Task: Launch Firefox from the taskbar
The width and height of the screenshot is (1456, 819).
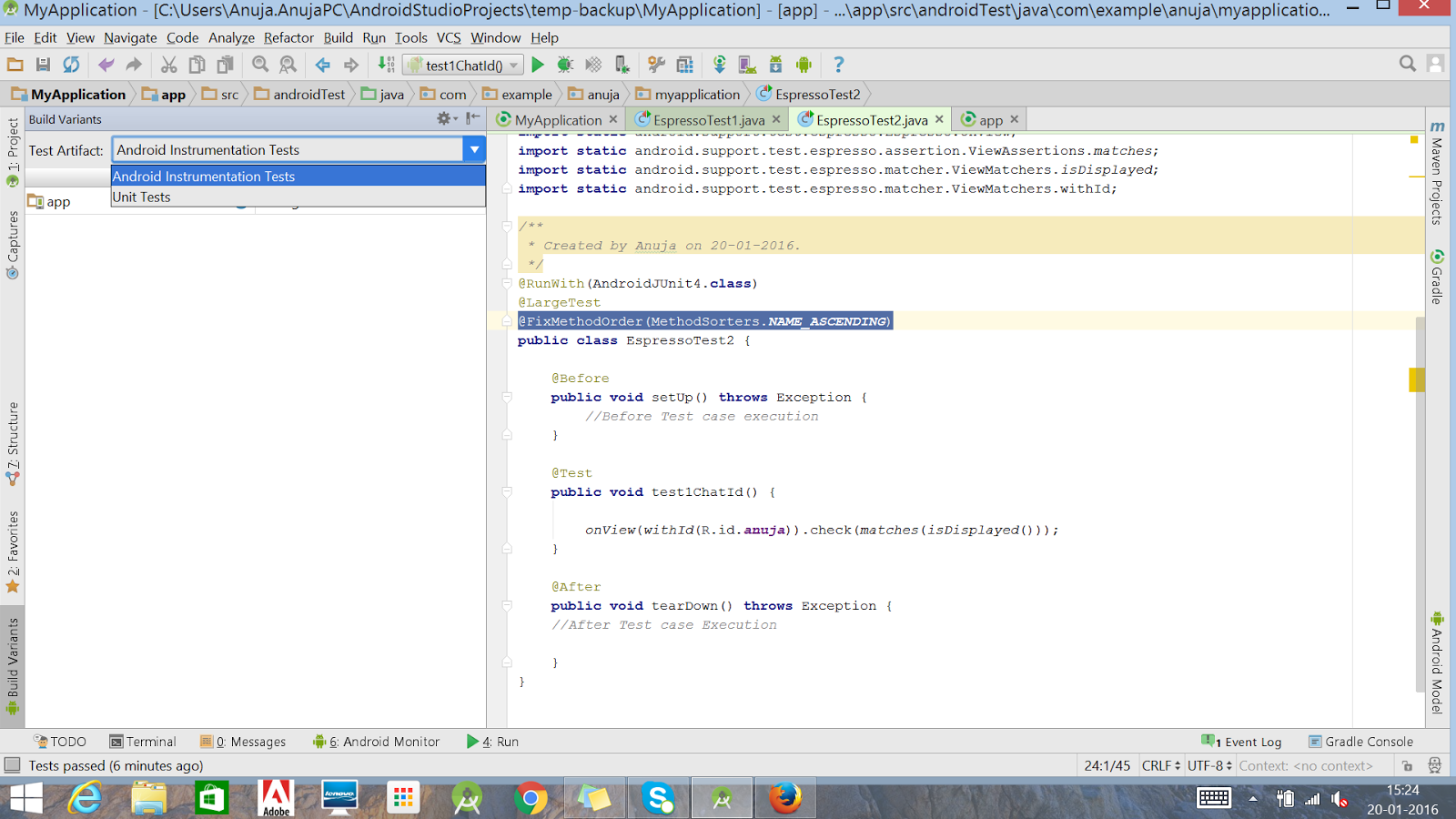Action: [x=785, y=798]
